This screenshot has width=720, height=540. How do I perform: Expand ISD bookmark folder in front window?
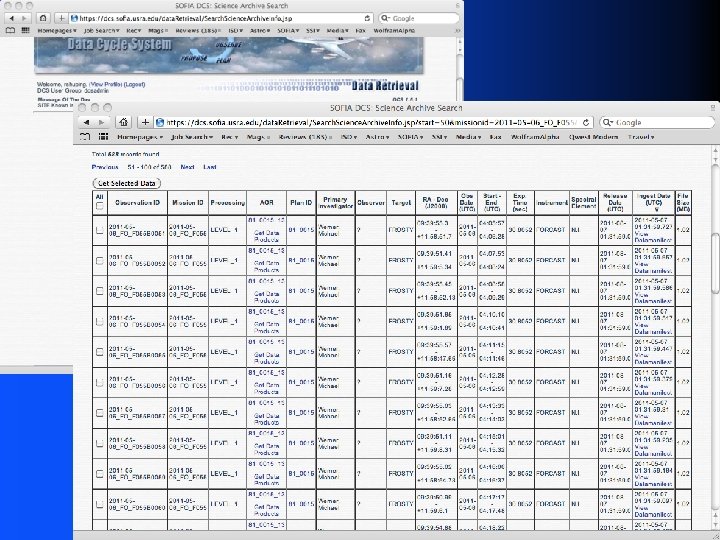point(349,137)
